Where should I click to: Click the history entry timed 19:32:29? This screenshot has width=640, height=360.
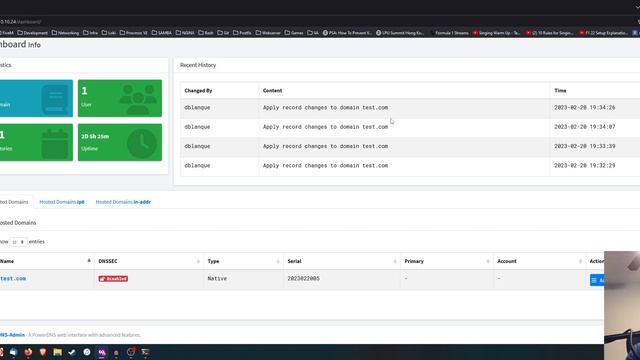410,166
